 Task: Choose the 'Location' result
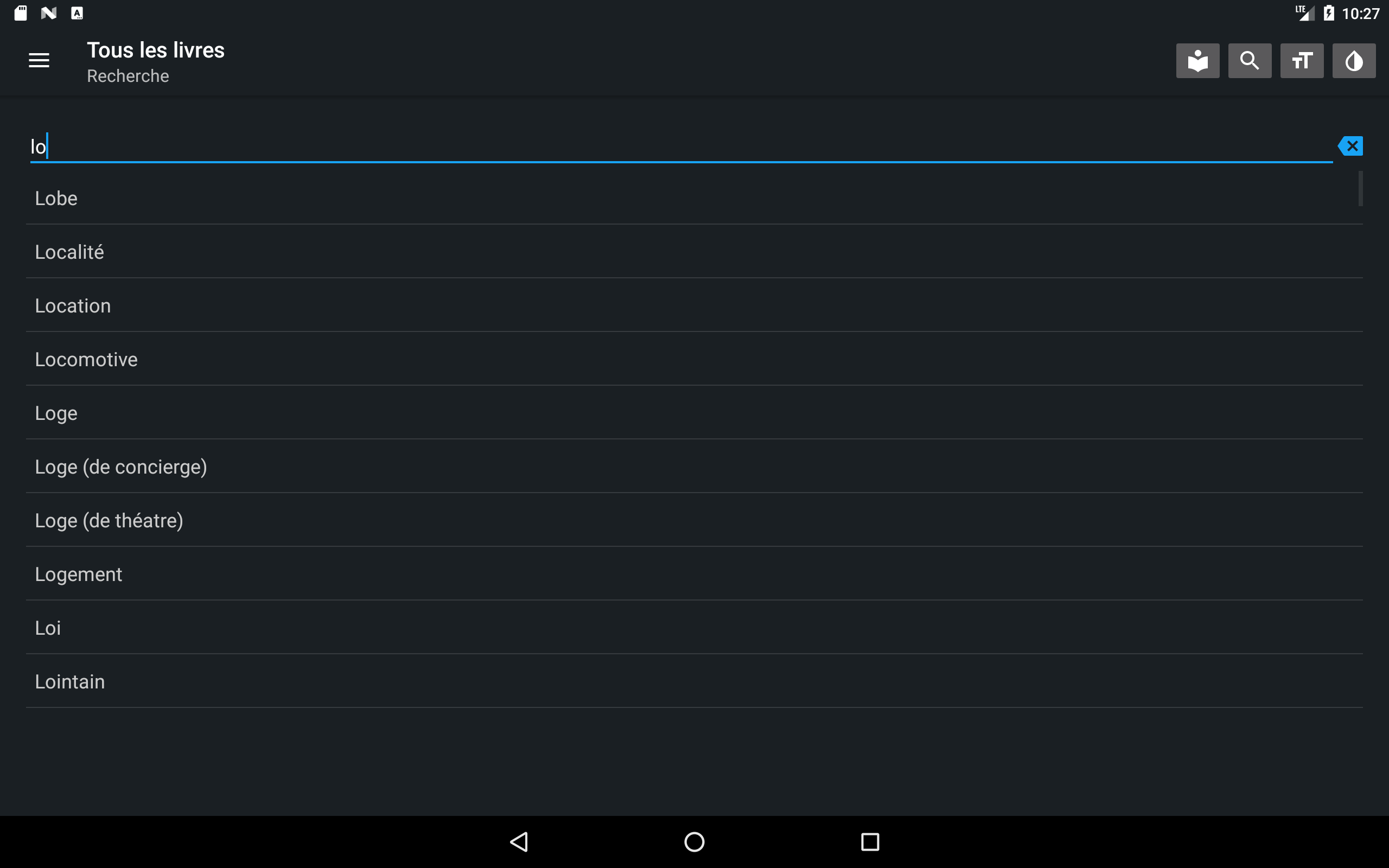coord(694,305)
